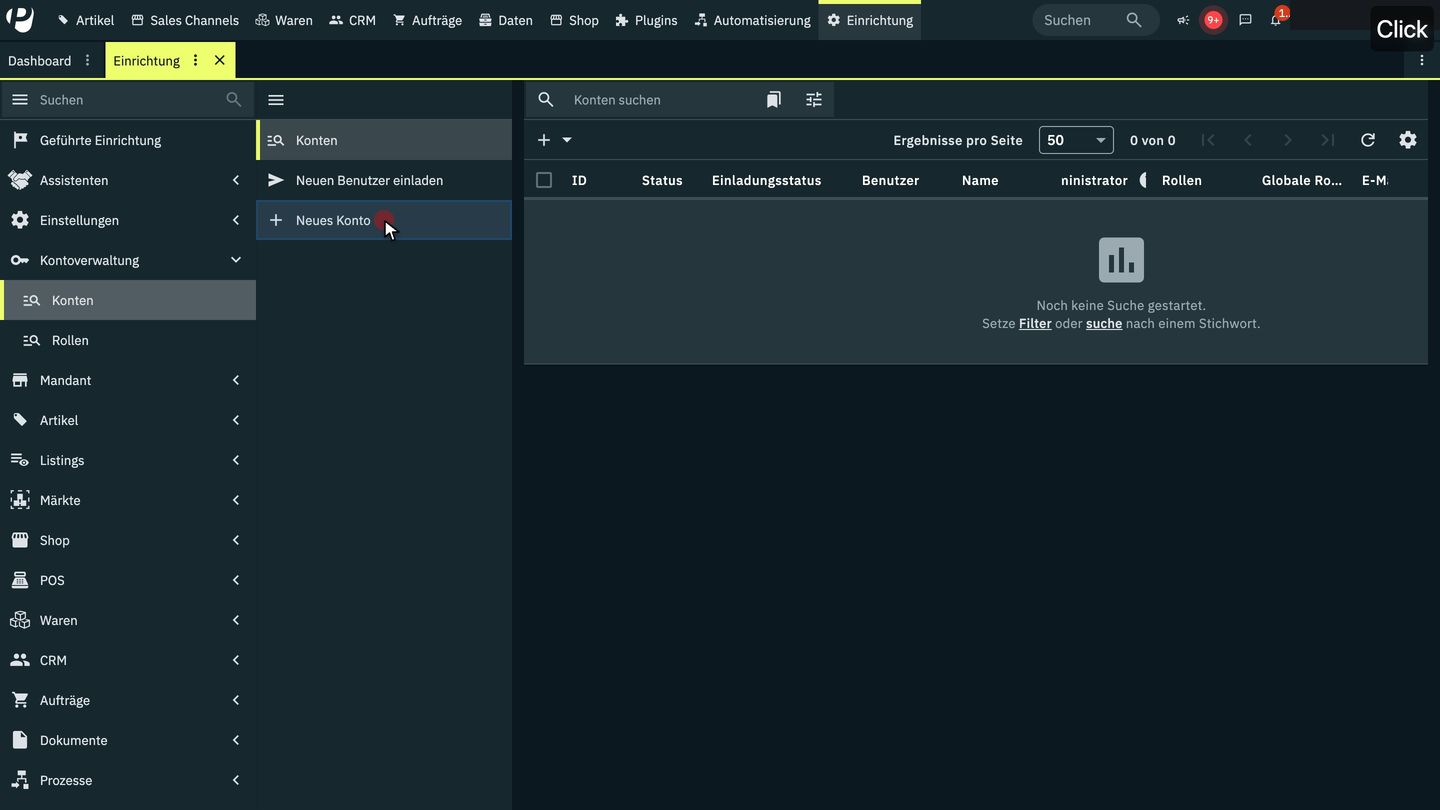This screenshot has height=810, width=1440.
Task: Open Dashboard tab options dots
Action: click(87, 60)
